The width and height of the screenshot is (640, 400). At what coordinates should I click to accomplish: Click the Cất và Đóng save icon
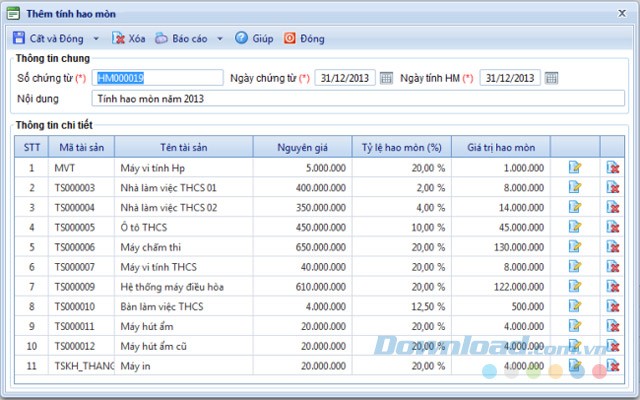(x=19, y=39)
